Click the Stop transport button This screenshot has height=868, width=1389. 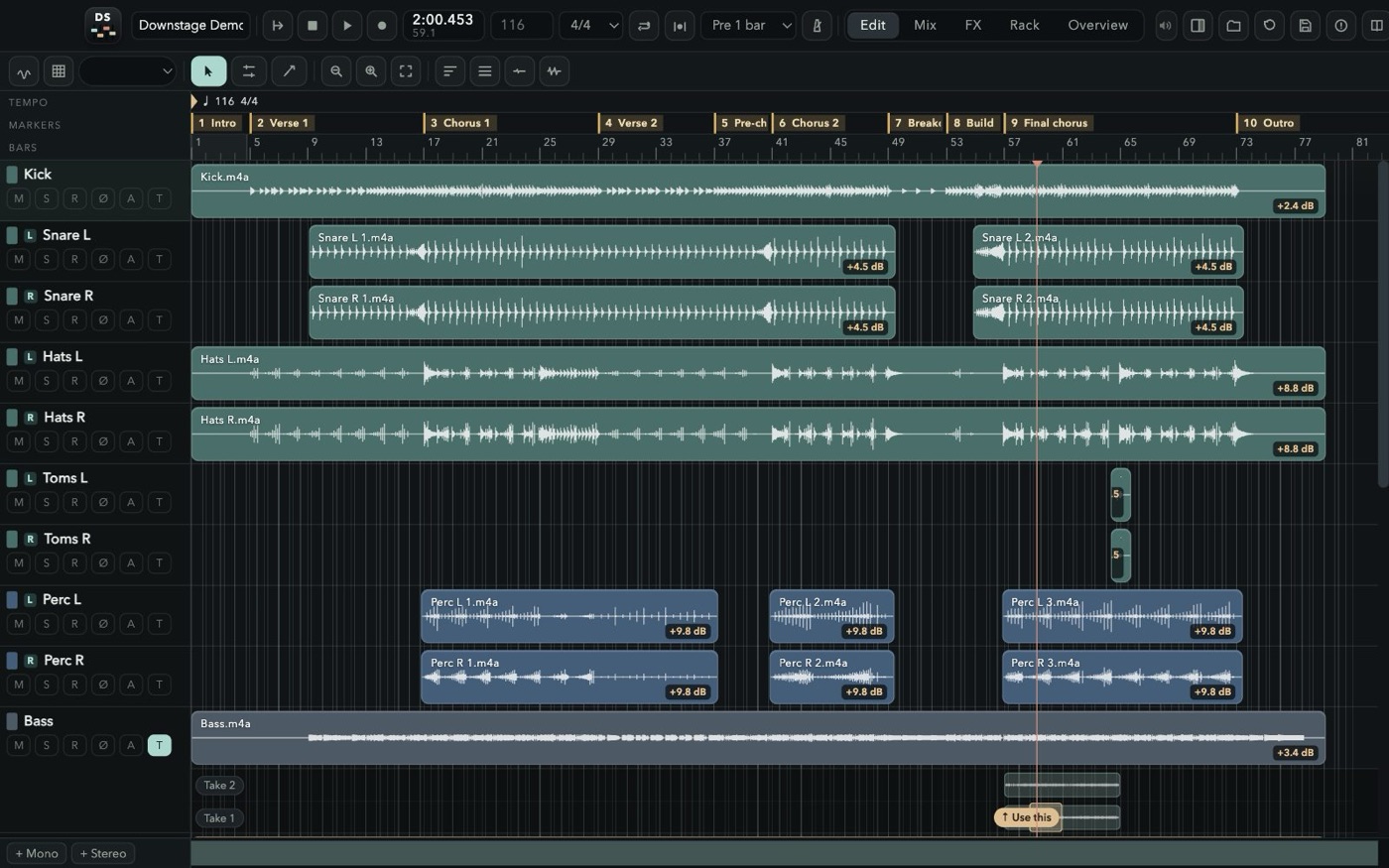(313, 25)
